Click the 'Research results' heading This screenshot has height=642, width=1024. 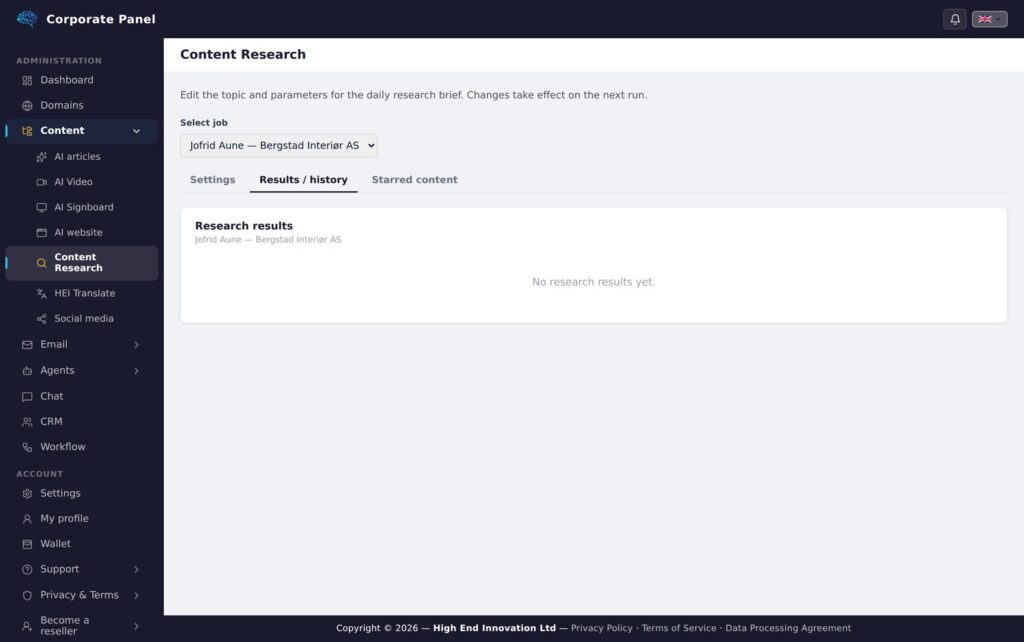point(244,226)
